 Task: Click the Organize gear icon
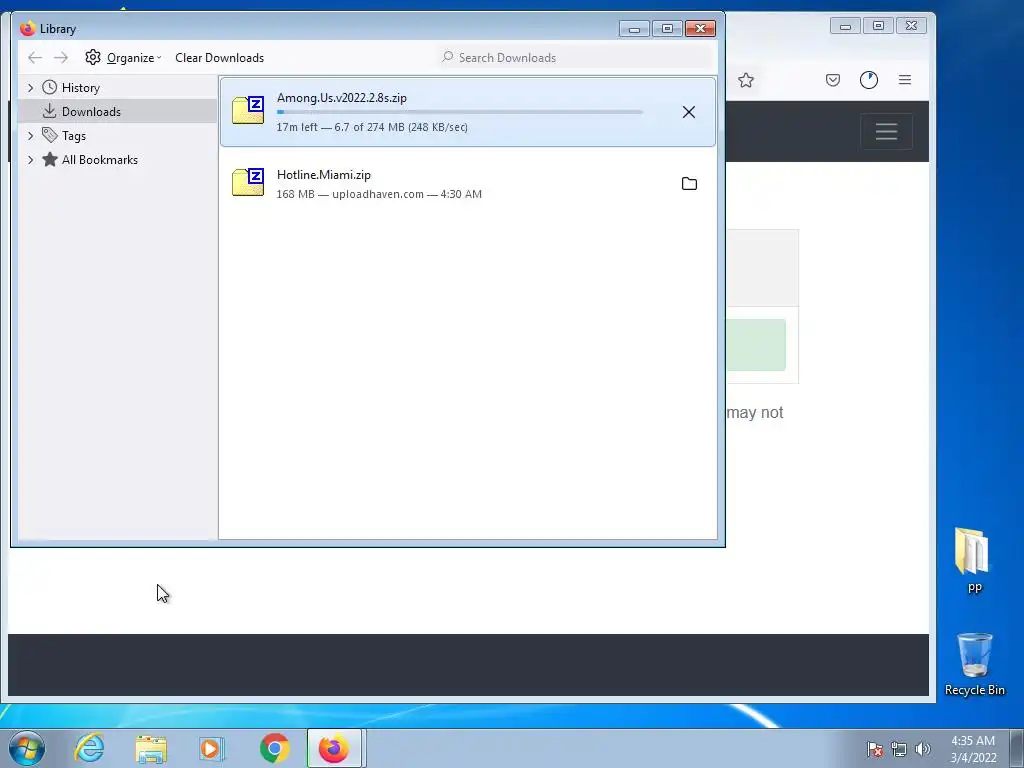[93, 57]
